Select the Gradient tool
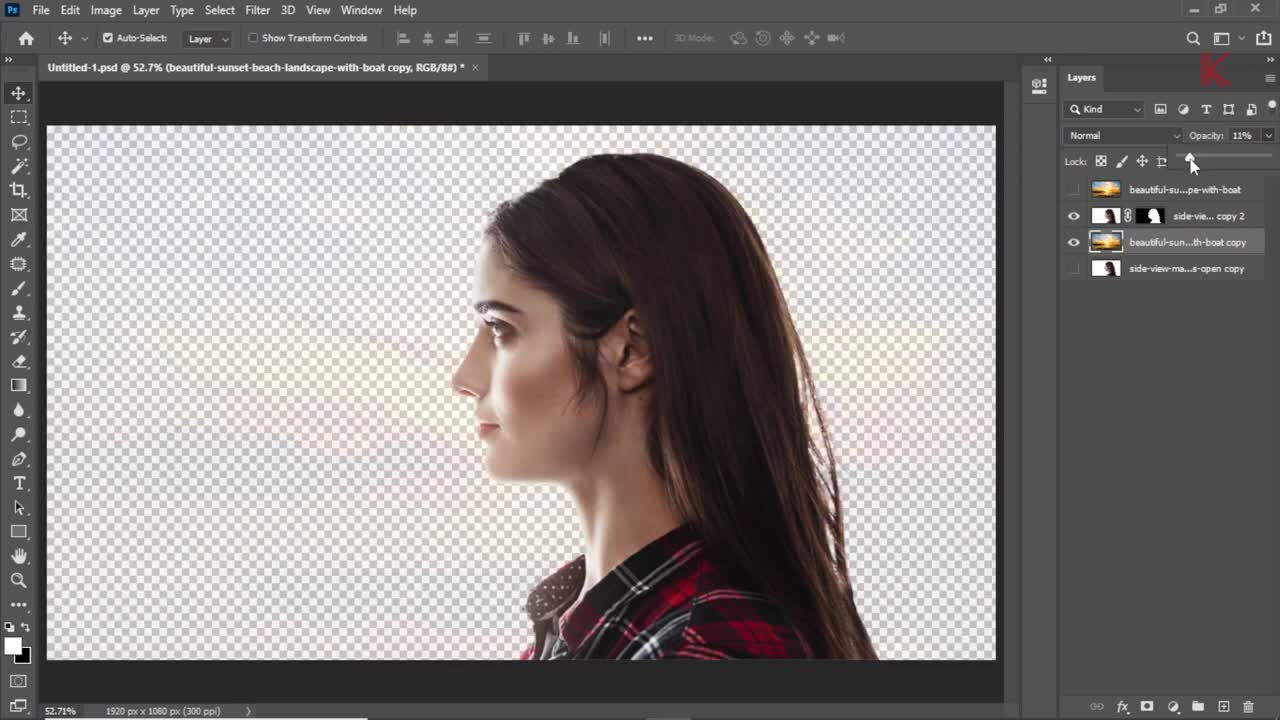Viewport: 1280px width, 720px height. 19,386
